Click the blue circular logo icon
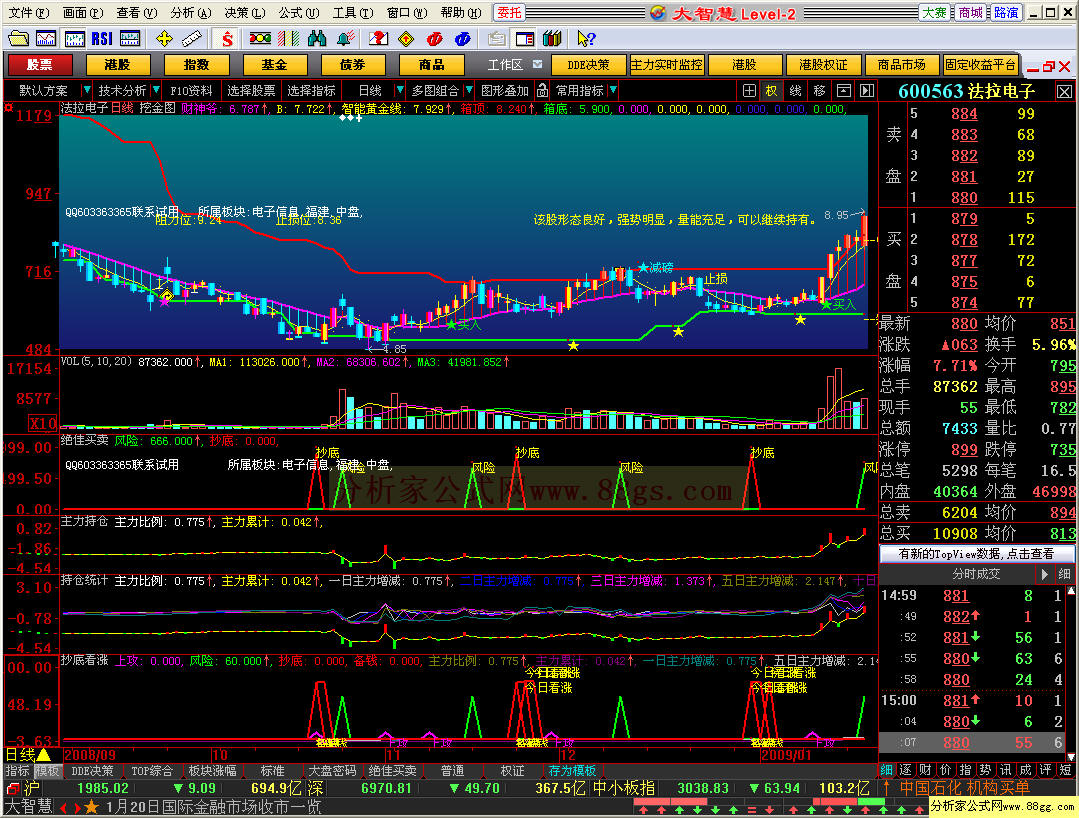 coord(462,39)
